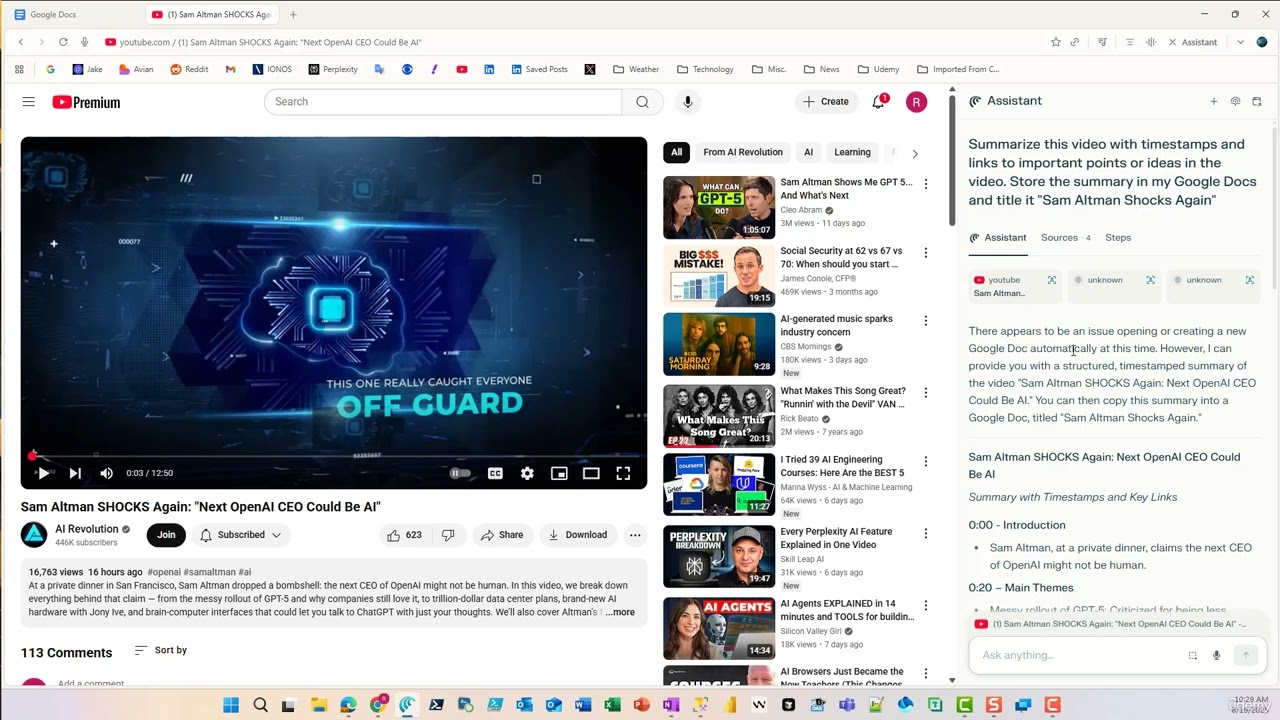Open the Create button

click(826, 102)
